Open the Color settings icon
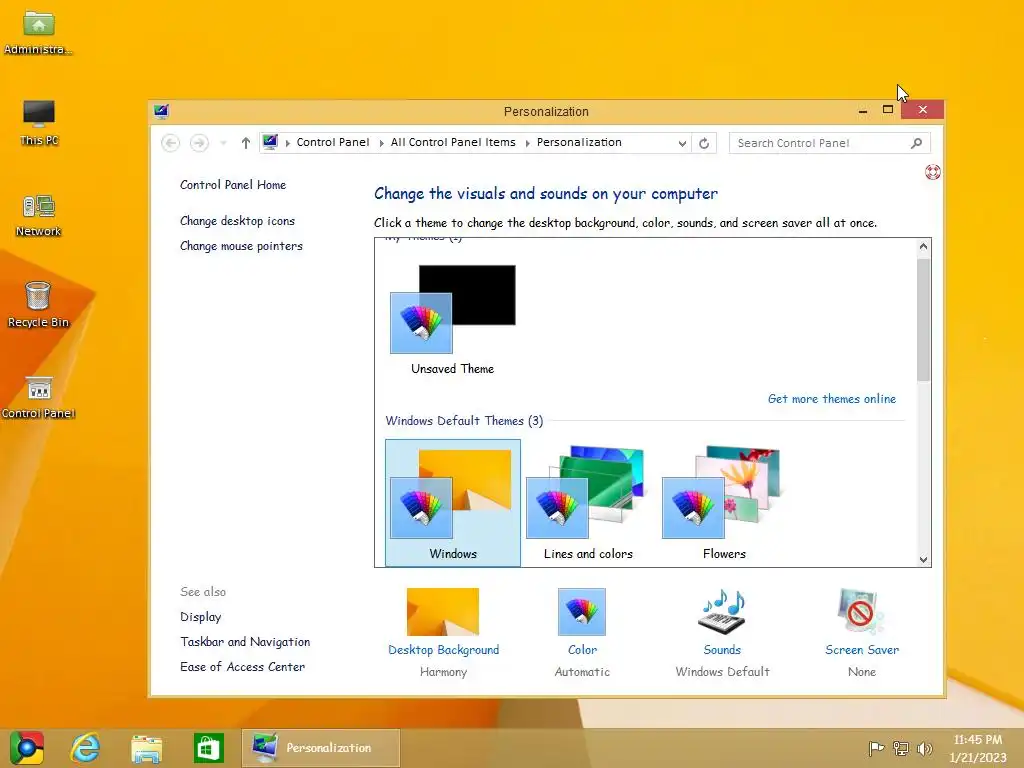 582,611
